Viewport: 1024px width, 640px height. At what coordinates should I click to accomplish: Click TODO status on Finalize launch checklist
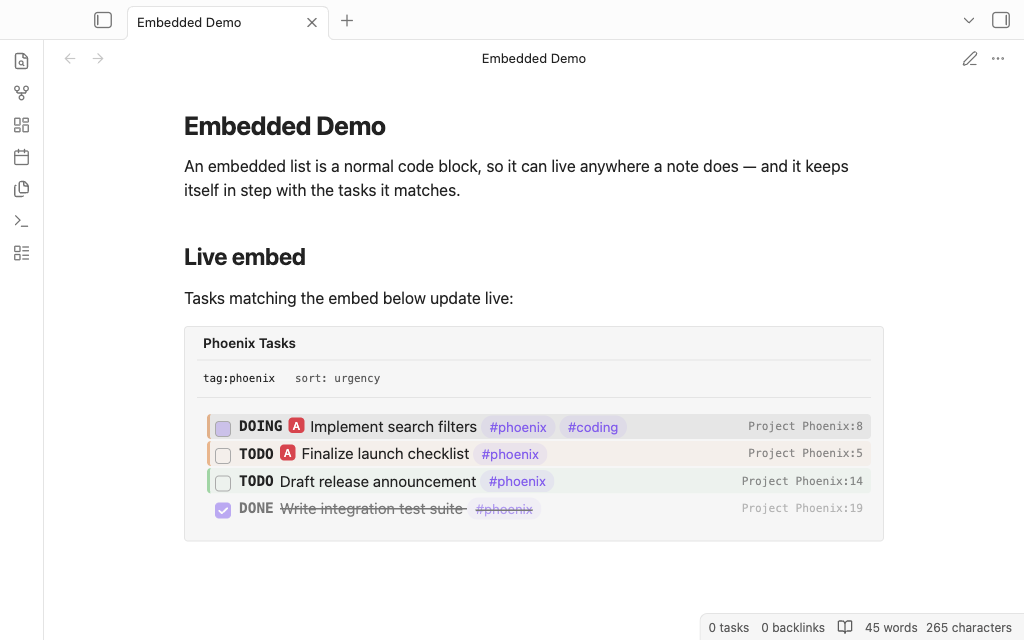(x=256, y=454)
